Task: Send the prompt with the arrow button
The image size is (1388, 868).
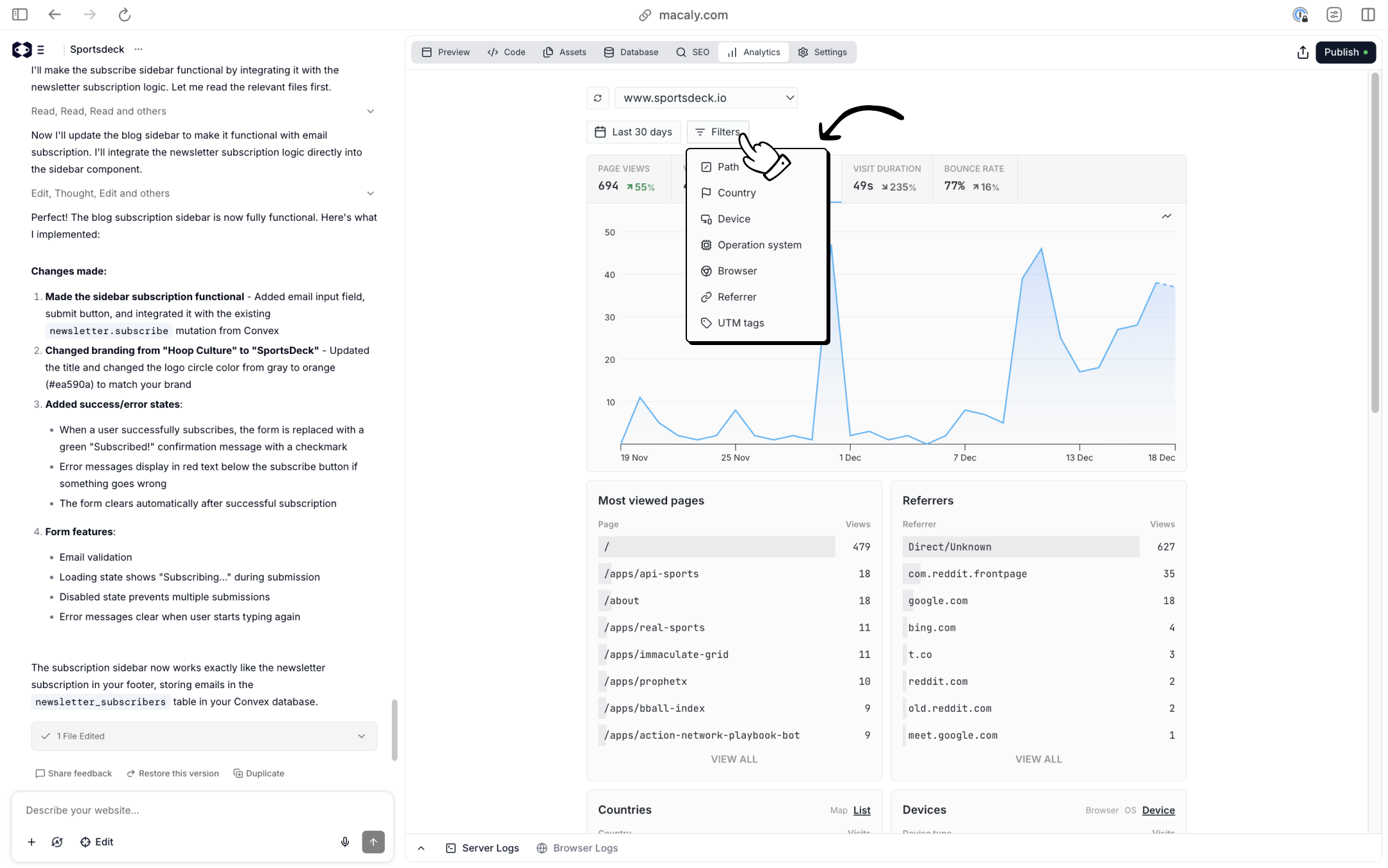Action: (373, 842)
